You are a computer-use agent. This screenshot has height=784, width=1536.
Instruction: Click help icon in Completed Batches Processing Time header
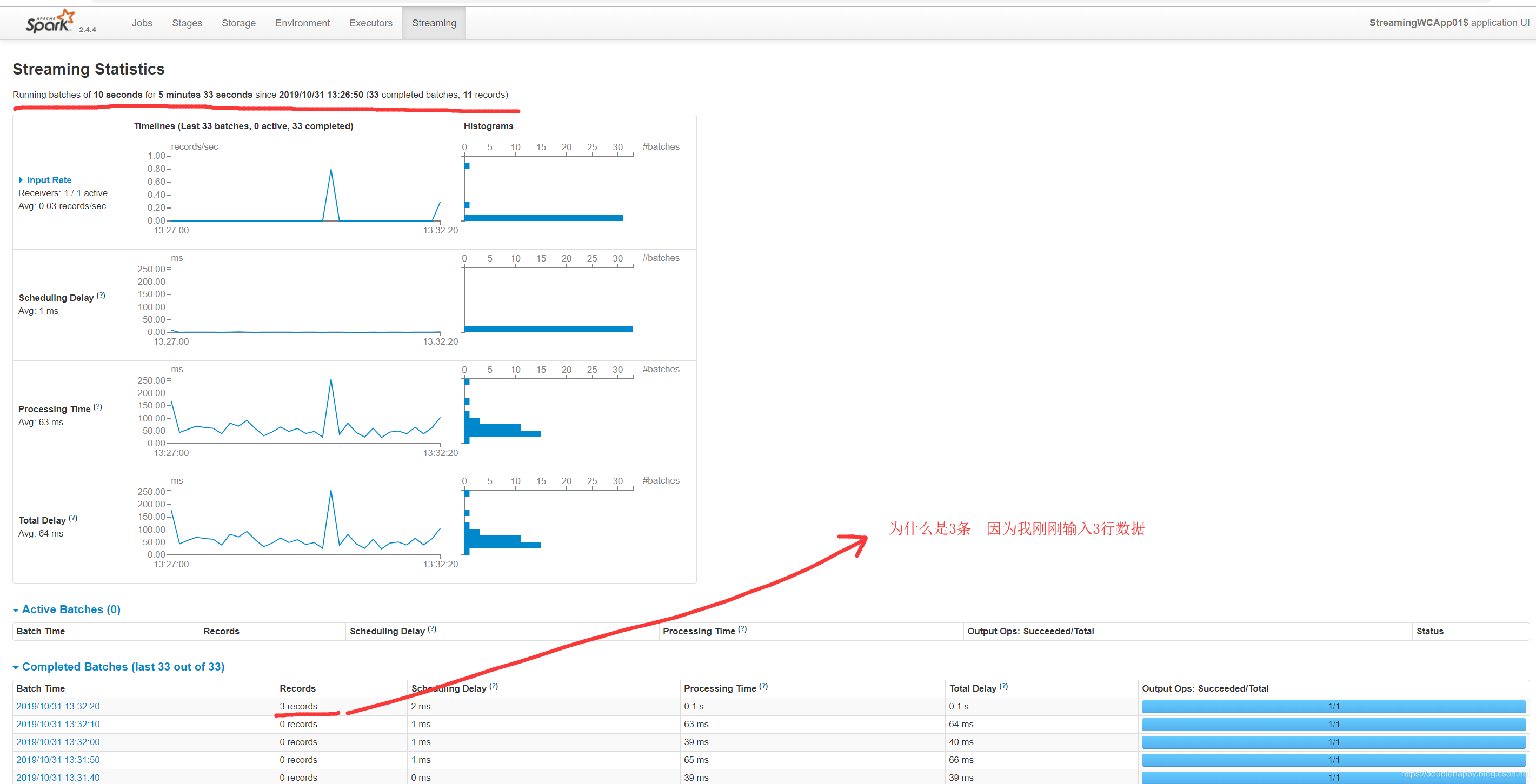(x=763, y=686)
